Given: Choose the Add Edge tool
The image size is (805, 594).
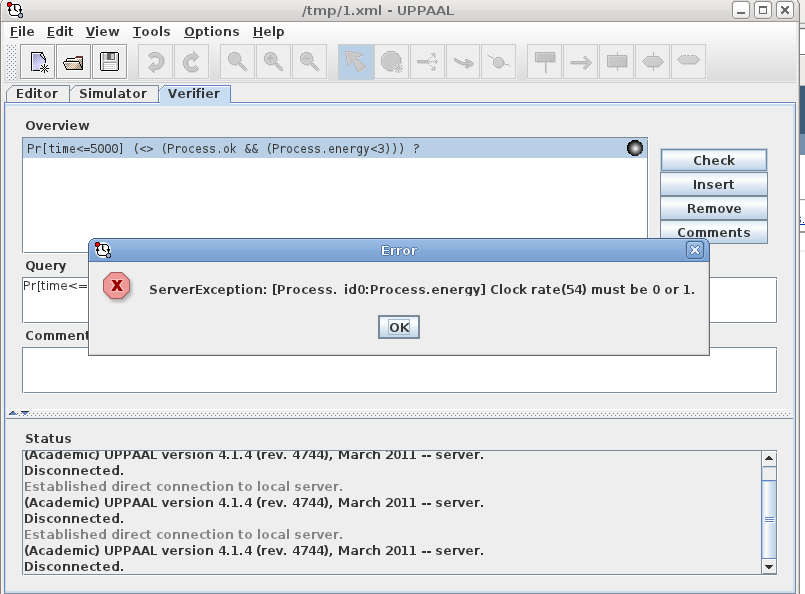Looking at the screenshot, I should (x=463, y=62).
